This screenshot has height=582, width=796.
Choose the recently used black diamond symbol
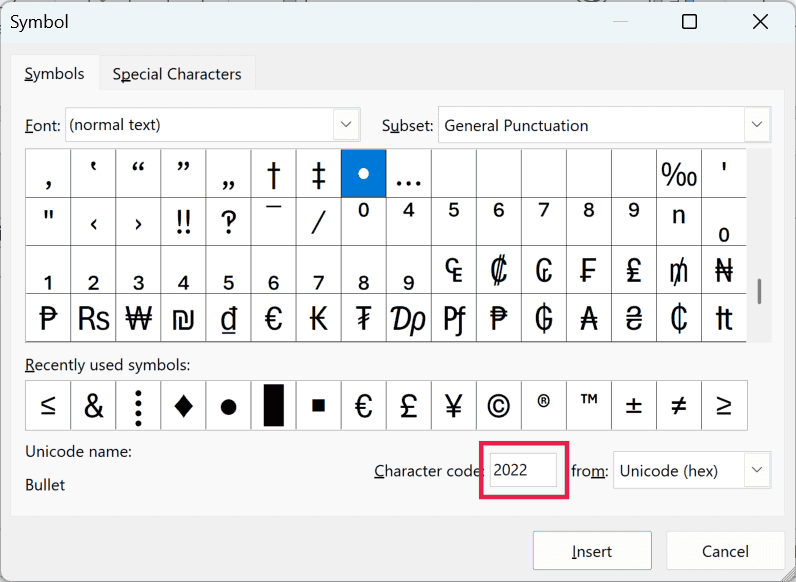183,405
